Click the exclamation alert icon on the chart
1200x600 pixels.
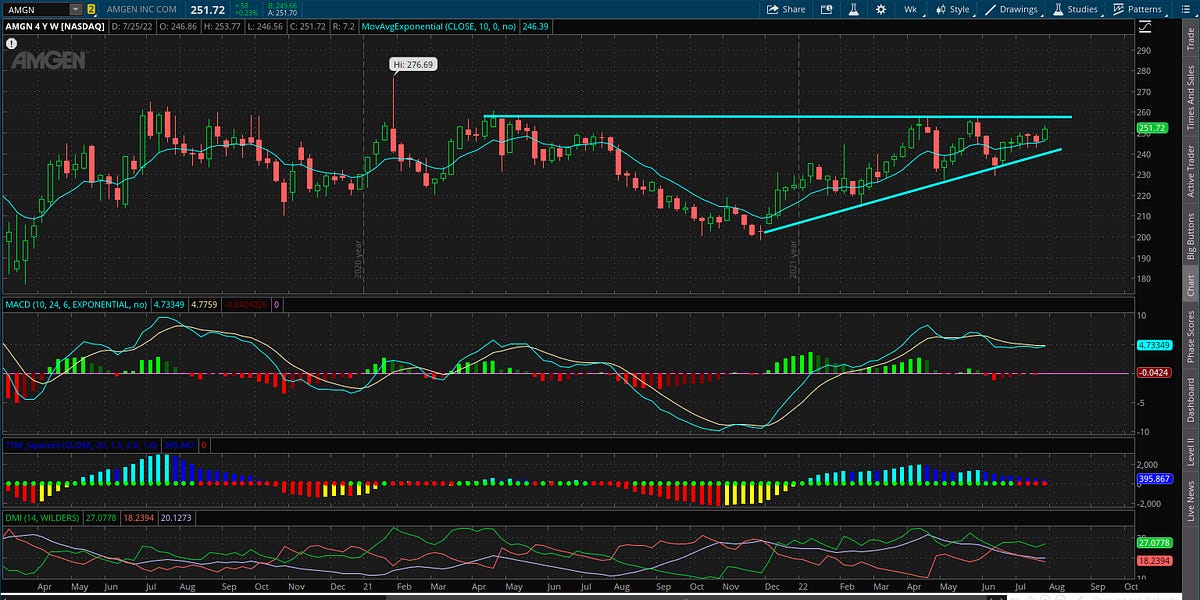10,43
